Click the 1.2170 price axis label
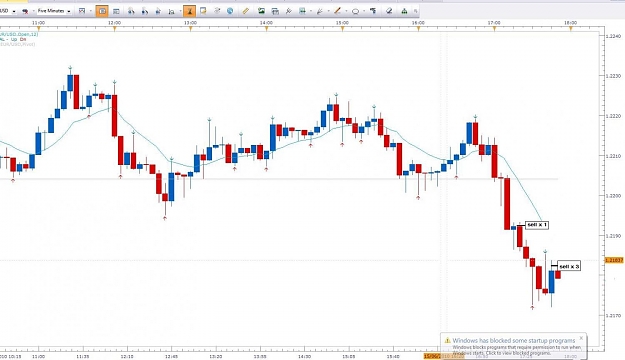The height and width of the screenshot is (360, 625). tap(613, 315)
